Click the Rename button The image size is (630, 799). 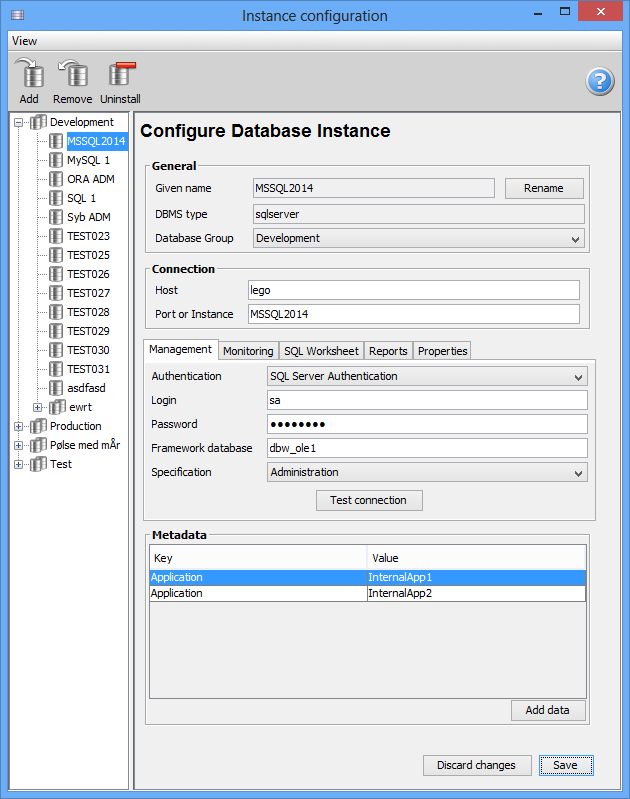pos(543,188)
